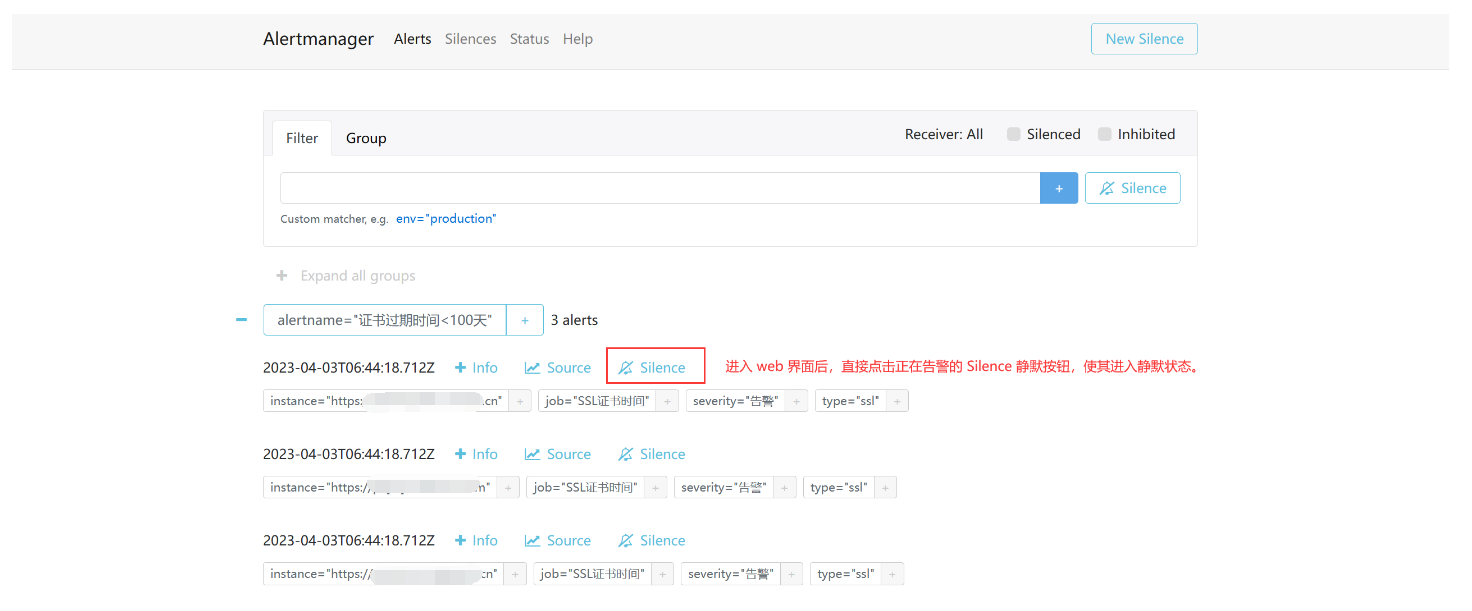The image size is (1472, 611).
Task: Add filter with the blue plus button
Action: [1059, 188]
